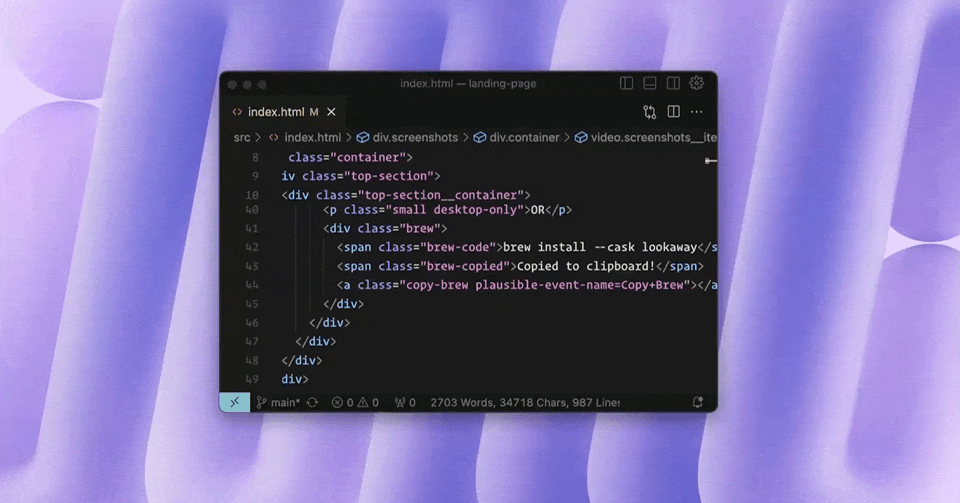
Task: Expand the div.container breadcrumb
Action: pyautogui.click(x=516, y=137)
